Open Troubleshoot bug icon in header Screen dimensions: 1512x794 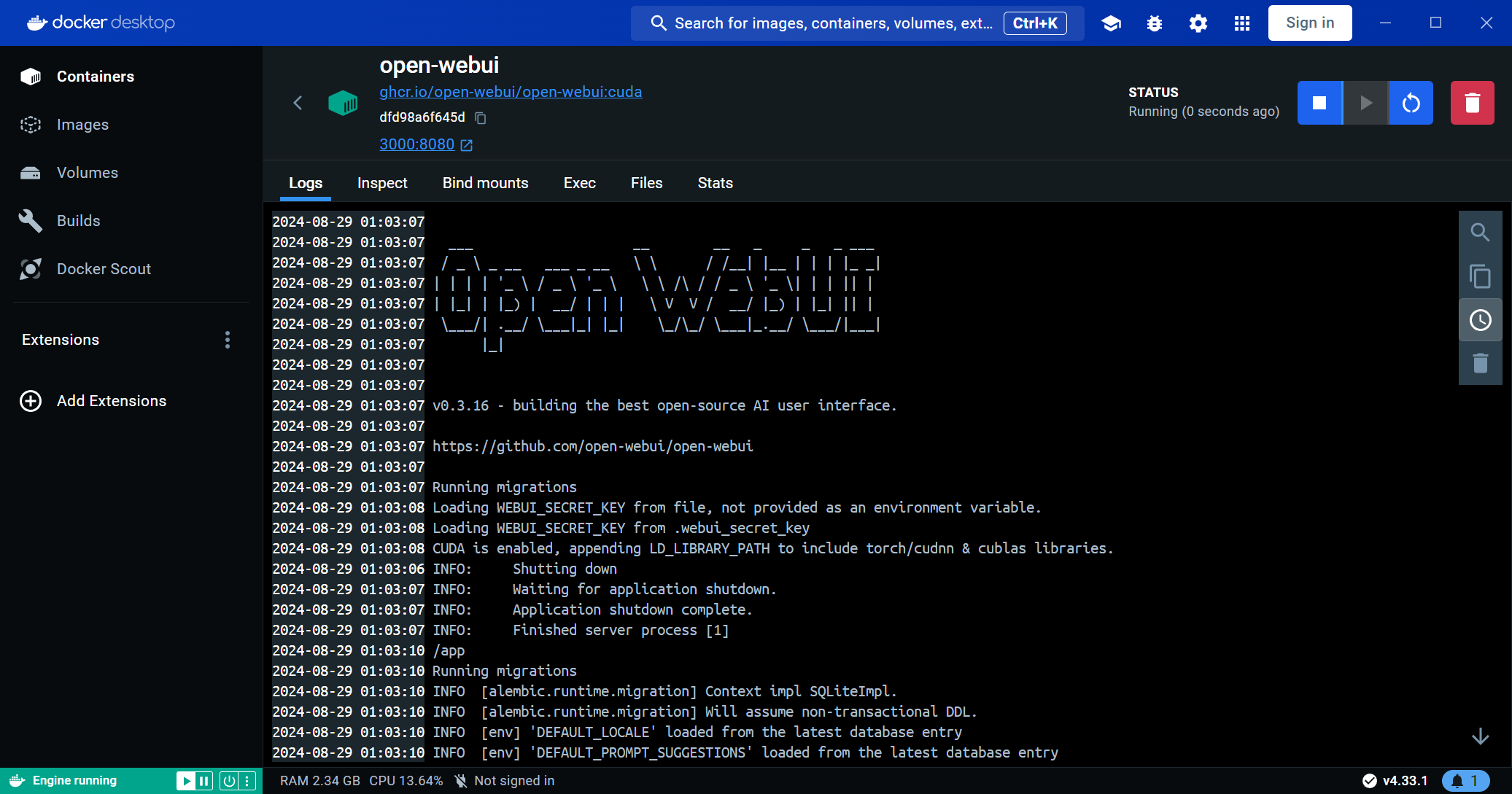[x=1155, y=23]
